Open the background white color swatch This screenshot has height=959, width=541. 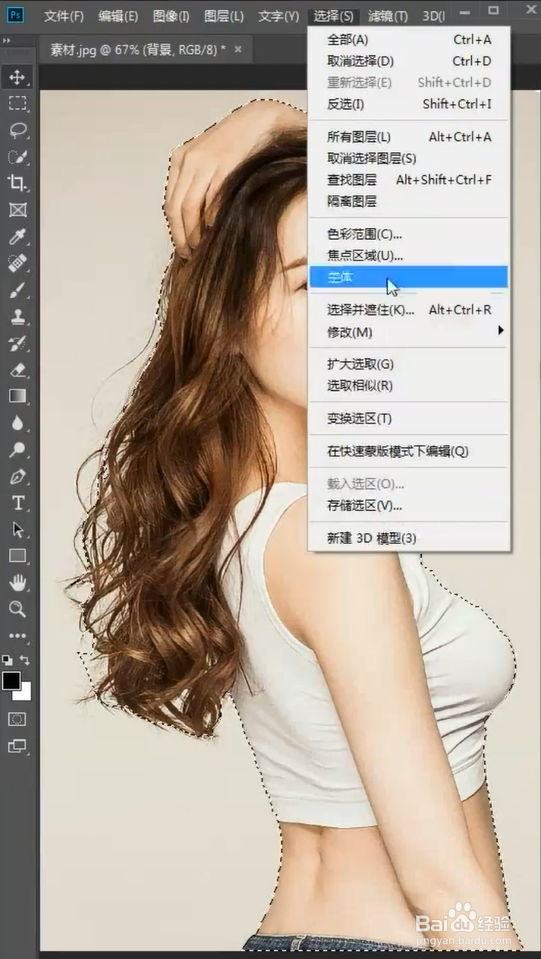[x=24, y=693]
